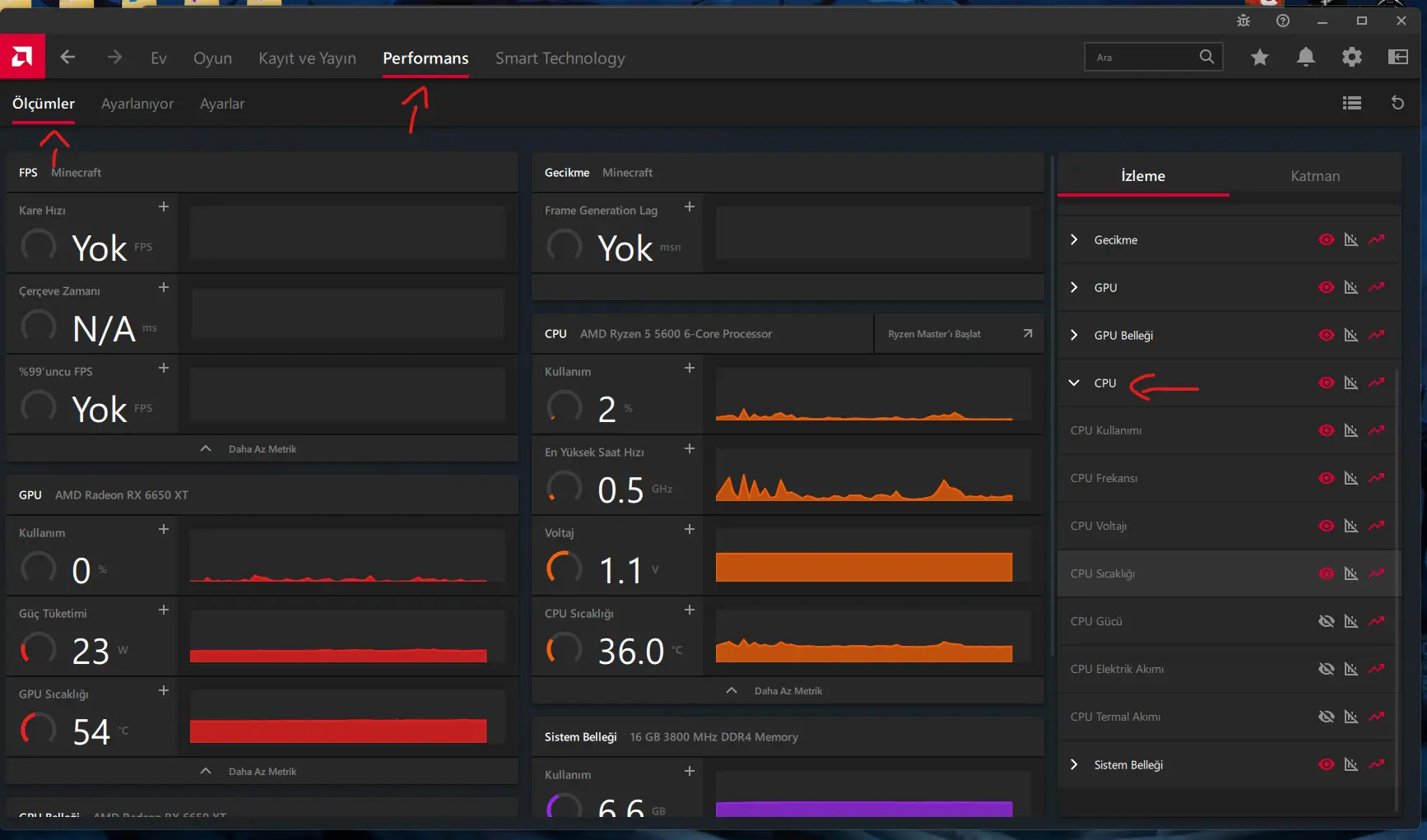The width and height of the screenshot is (1427, 840).
Task: Launch Ryzen Master'ı Başlat
Action: coord(960,334)
